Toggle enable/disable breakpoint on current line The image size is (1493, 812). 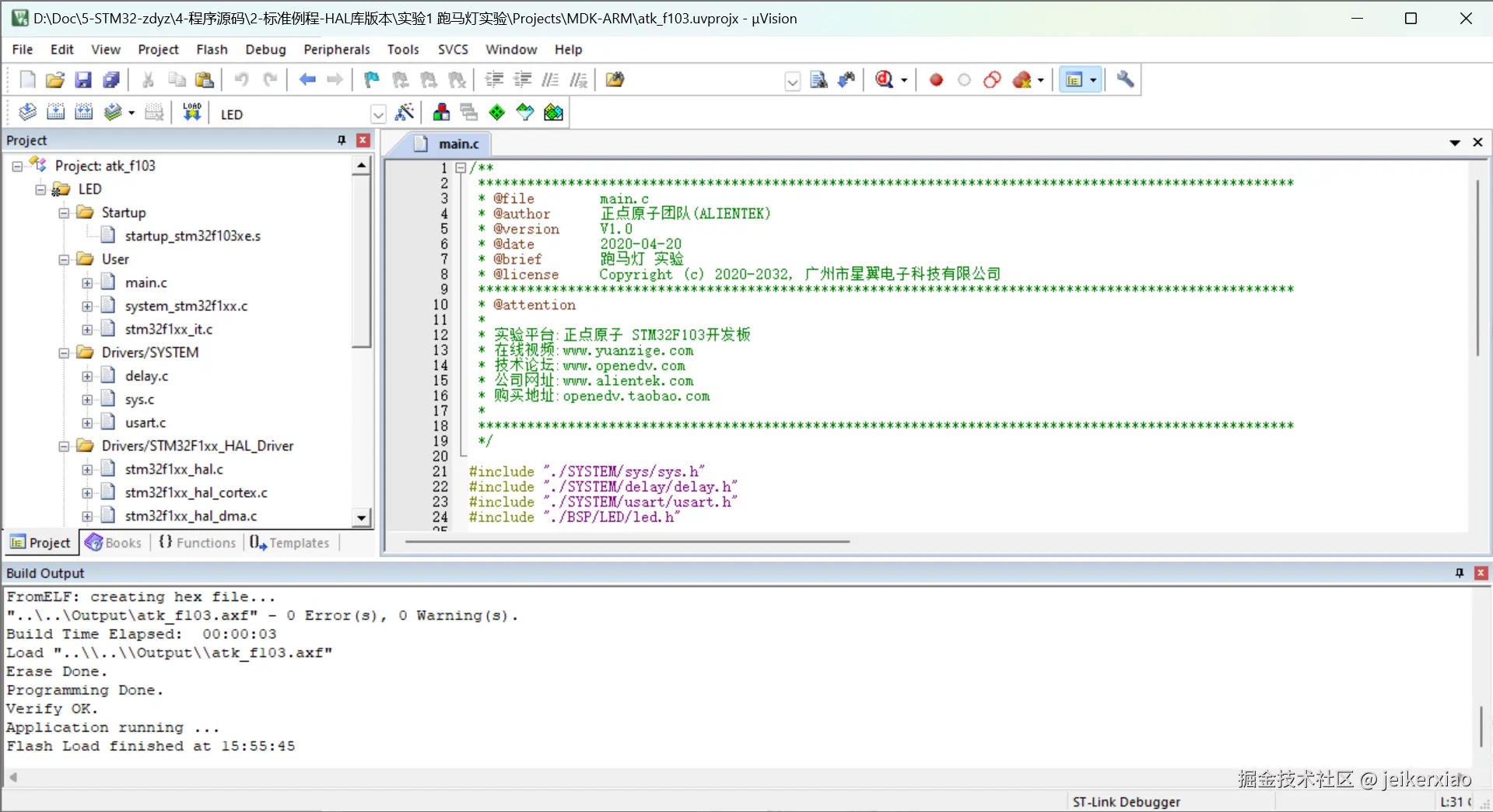click(964, 80)
